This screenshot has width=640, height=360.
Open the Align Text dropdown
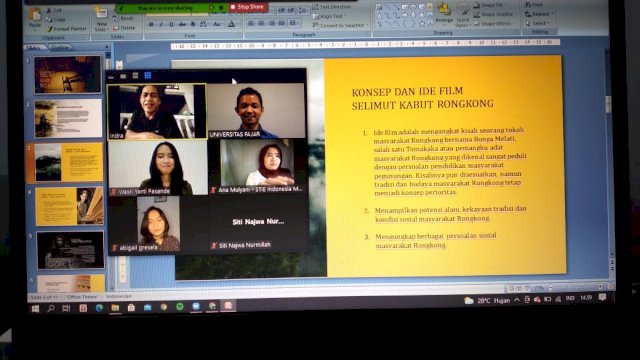330,16
